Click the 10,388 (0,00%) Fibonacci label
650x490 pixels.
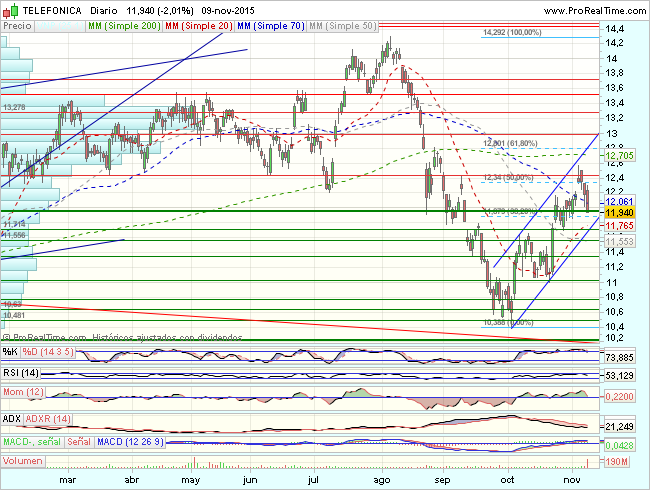pyautogui.click(x=509, y=323)
